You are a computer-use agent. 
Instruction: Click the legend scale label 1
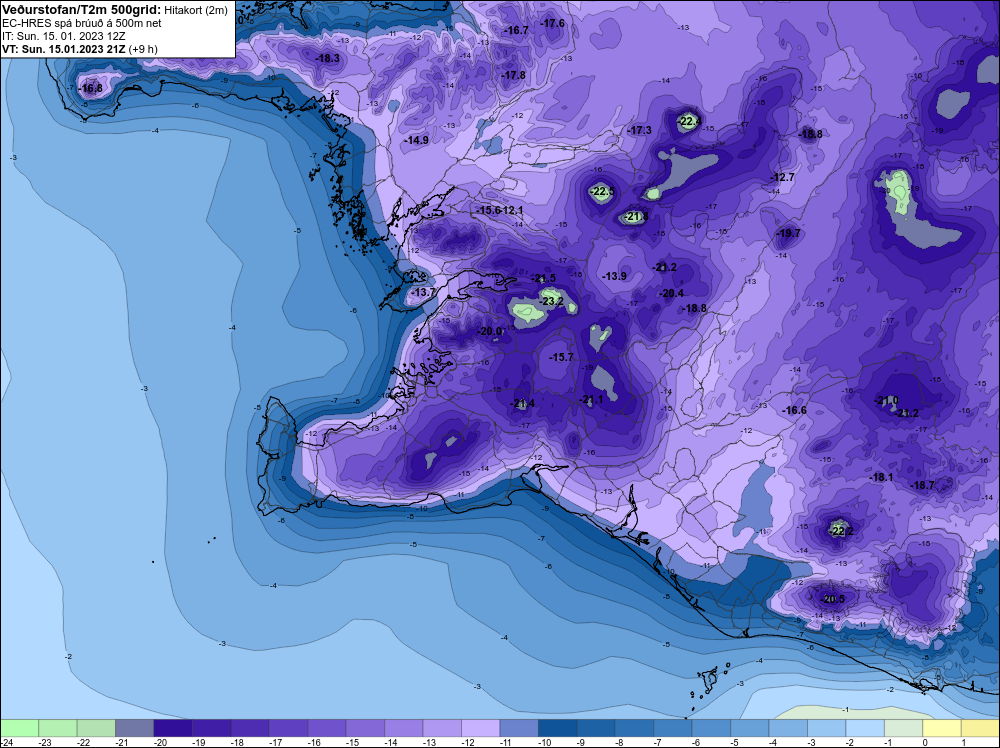[x=963, y=742]
